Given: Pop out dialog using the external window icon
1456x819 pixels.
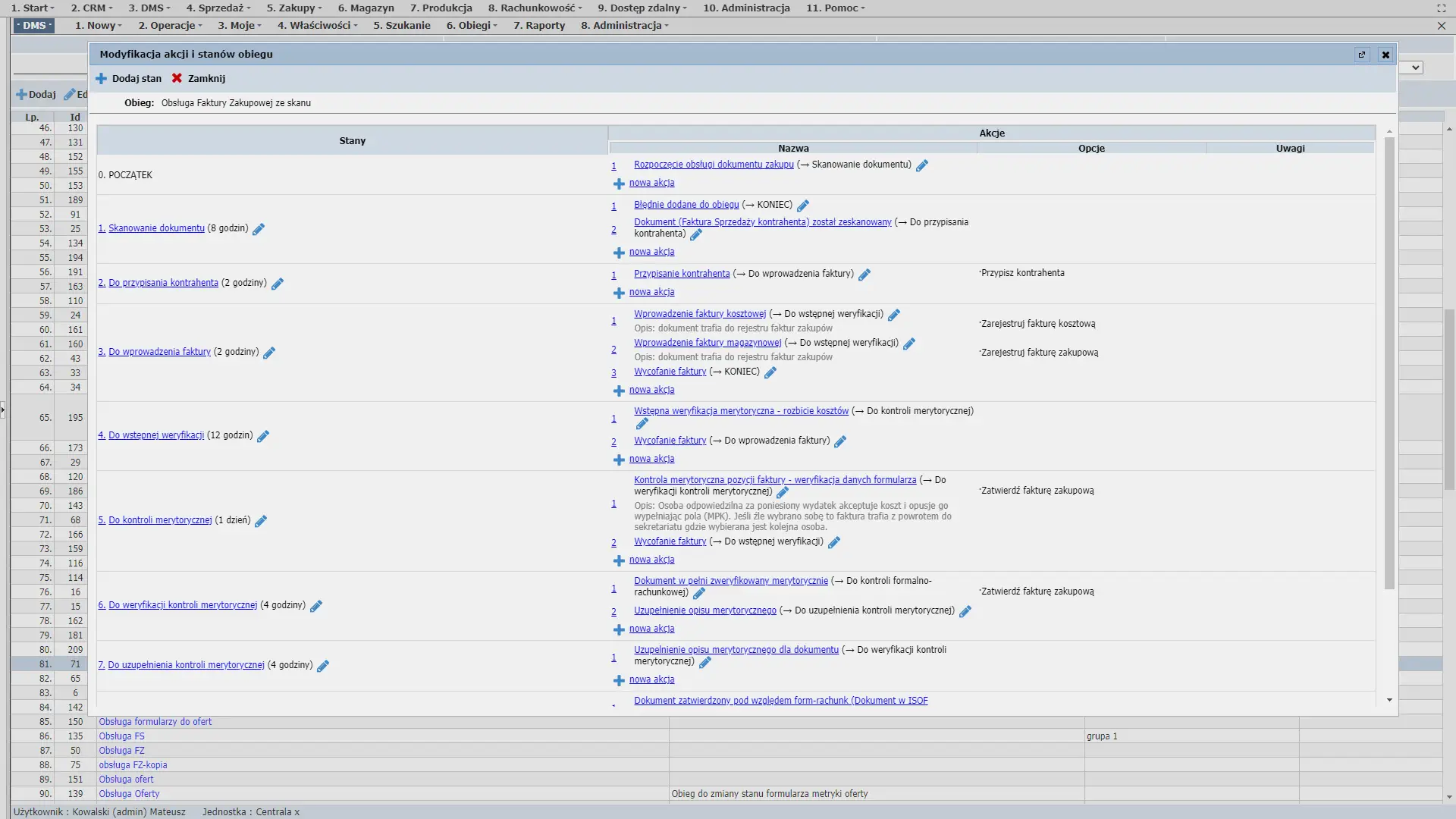Looking at the screenshot, I should click(1362, 55).
